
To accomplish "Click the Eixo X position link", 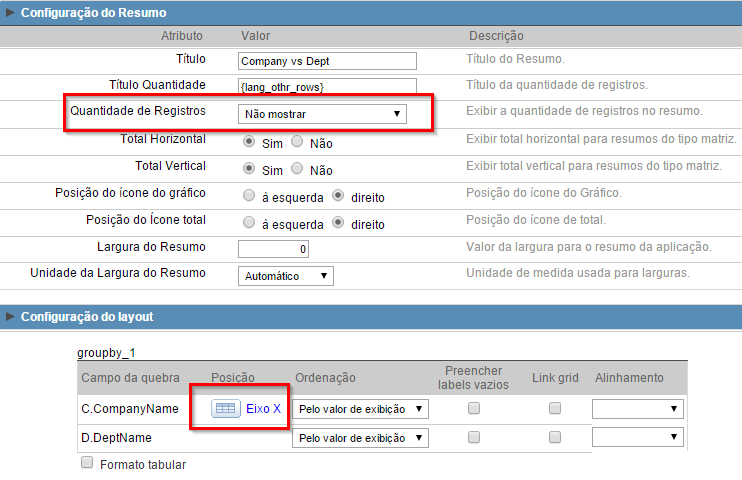I will [x=264, y=408].
